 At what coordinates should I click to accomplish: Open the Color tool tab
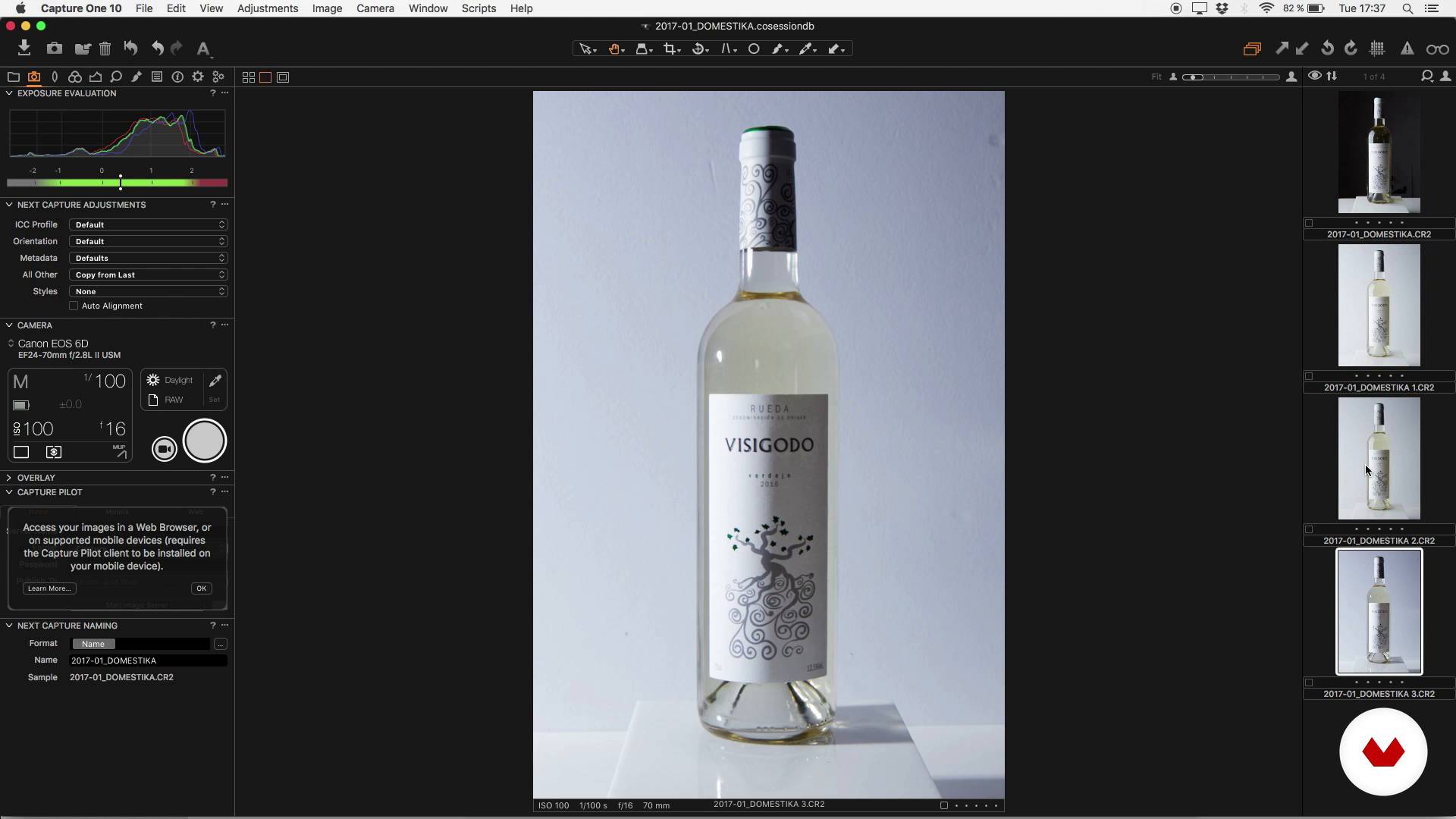pyautogui.click(x=75, y=77)
